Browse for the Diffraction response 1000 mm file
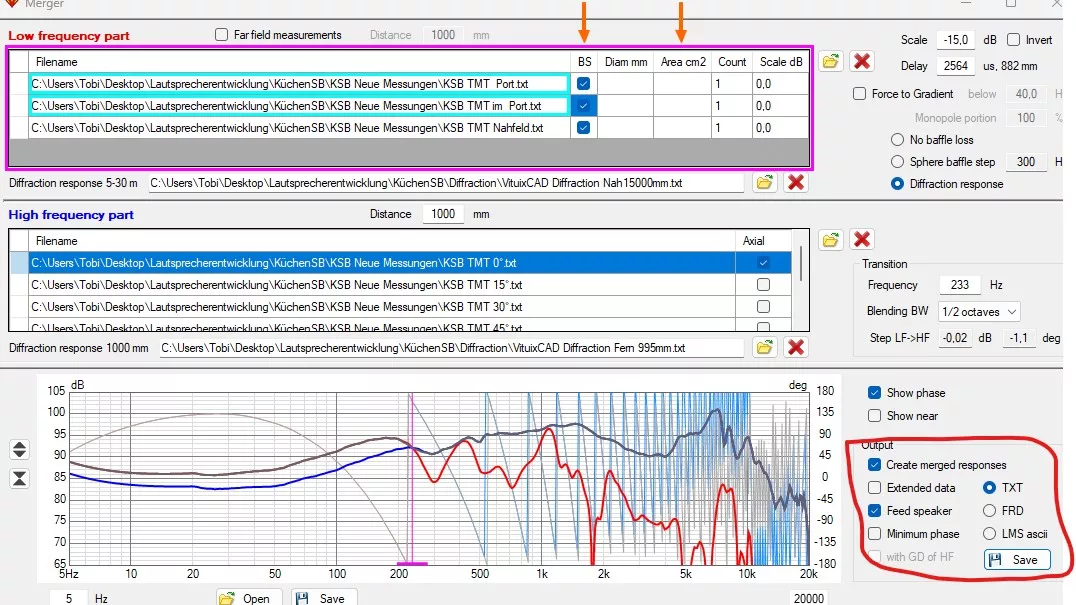Screen dimensions: 1076x605 click(x=765, y=348)
